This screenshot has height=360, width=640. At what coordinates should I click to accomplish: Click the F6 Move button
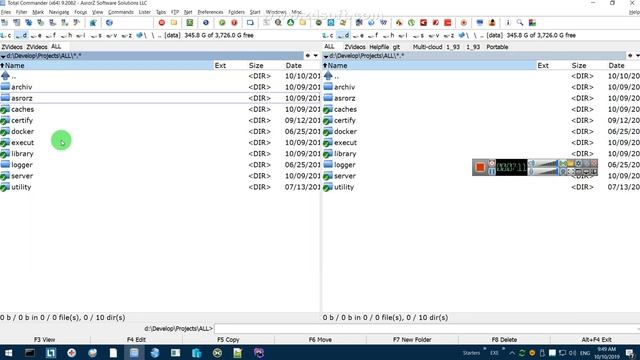click(x=320, y=340)
